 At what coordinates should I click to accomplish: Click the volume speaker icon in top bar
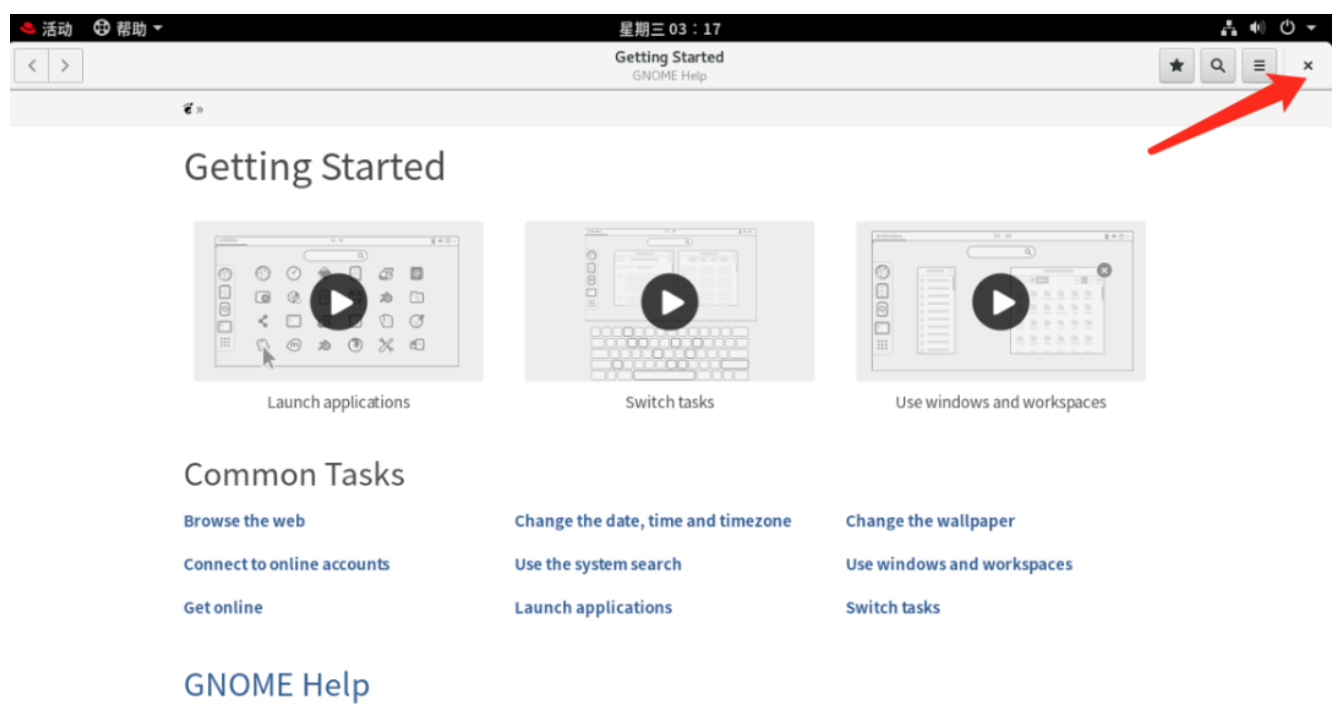point(1258,28)
